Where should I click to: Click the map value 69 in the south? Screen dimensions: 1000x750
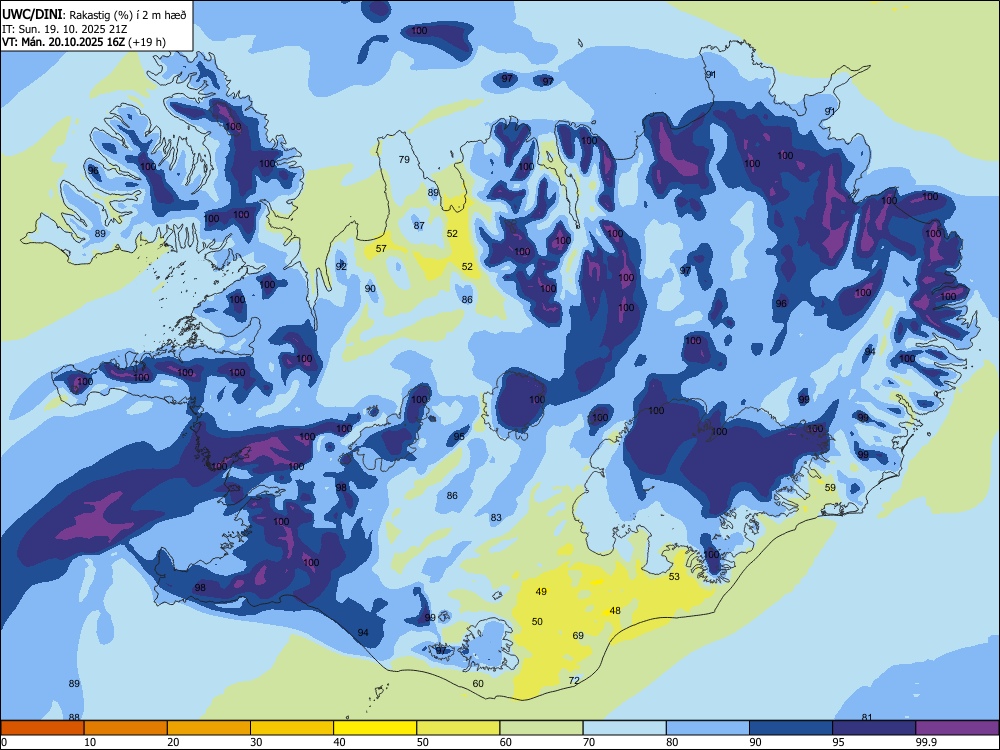click(578, 635)
